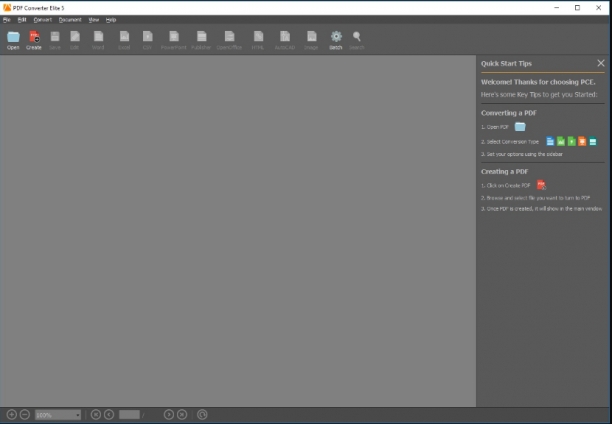Select the Excel conversion icon
This screenshot has height=424, width=612.
coord(124,40)
